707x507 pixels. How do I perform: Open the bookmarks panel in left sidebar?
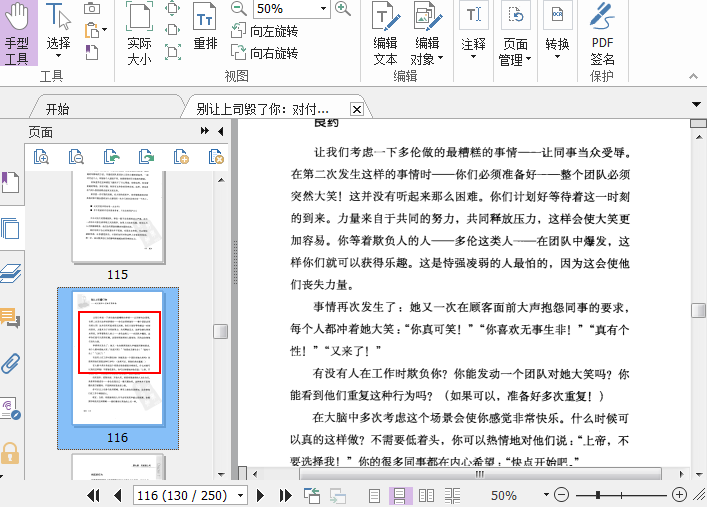coord(11,183)
